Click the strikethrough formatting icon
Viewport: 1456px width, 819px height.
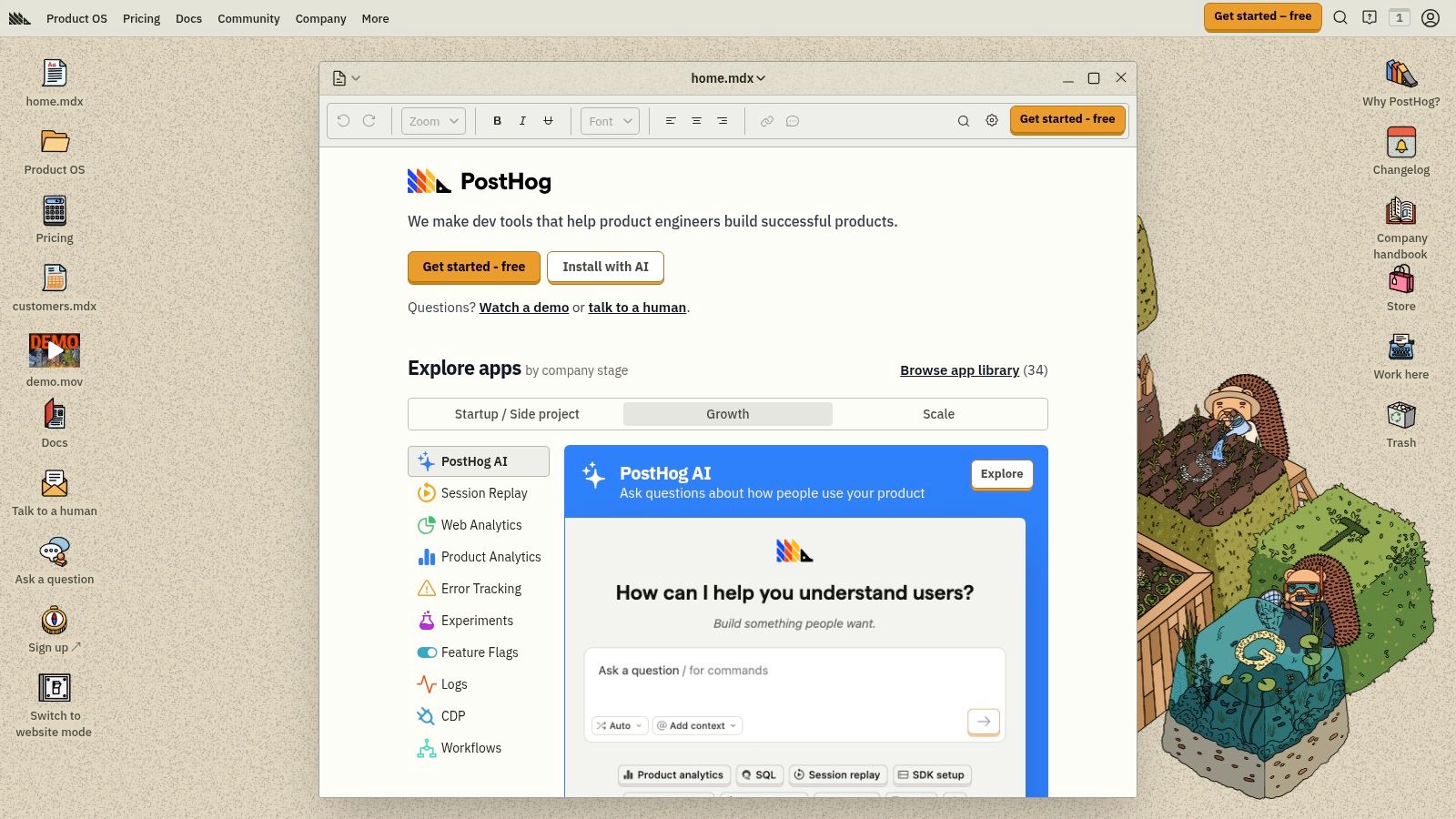tap(548, 121)
